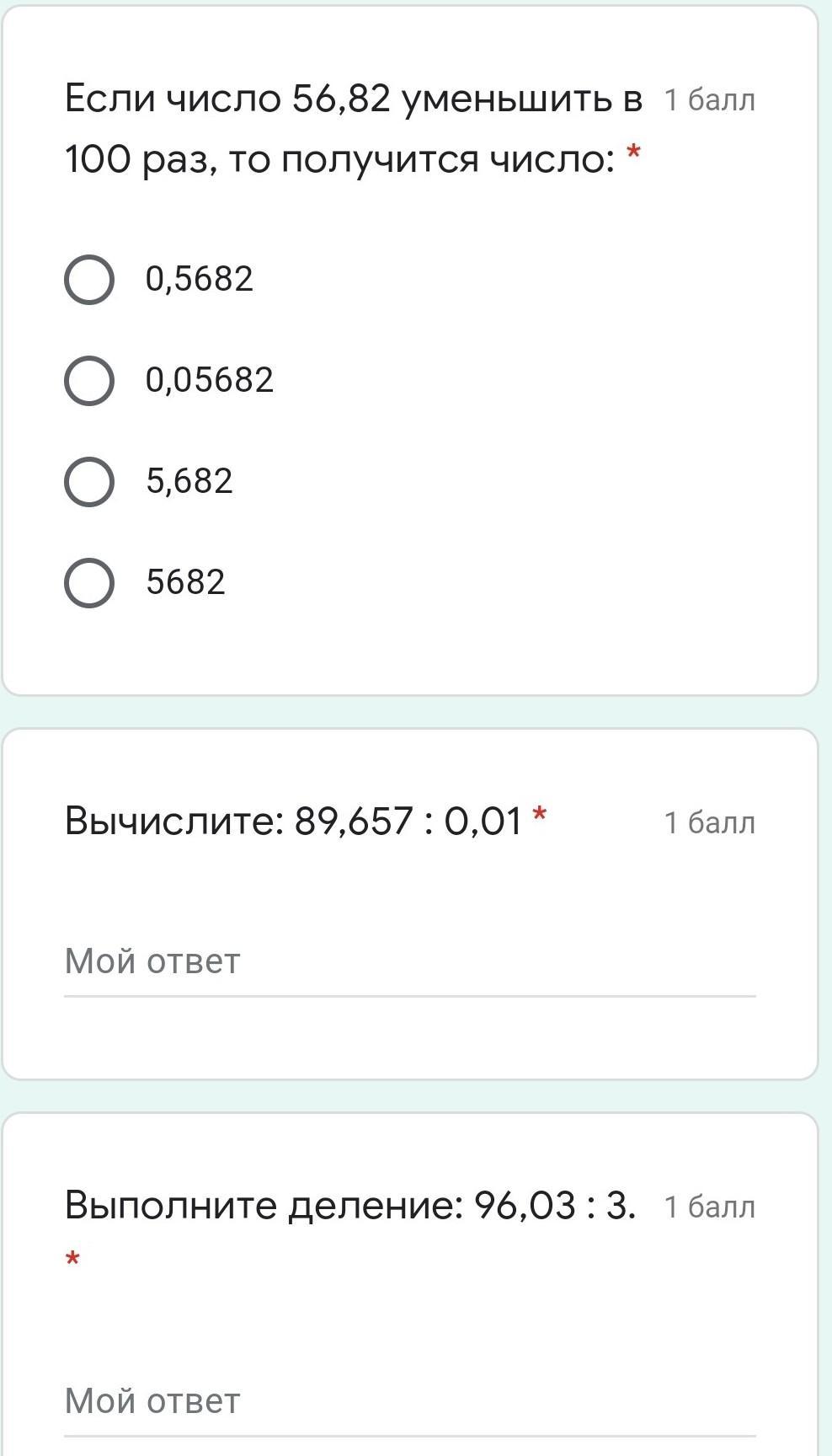The height and width of the screenshot is (1456, 832).
Task: Click the answer label text 5,682
Action: click(189, 482)
